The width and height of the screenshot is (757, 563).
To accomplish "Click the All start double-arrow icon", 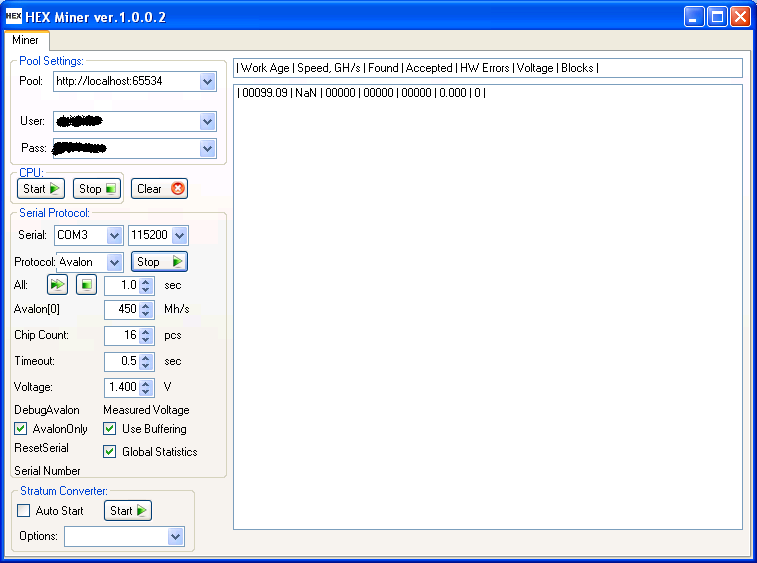I will point(57,285).
